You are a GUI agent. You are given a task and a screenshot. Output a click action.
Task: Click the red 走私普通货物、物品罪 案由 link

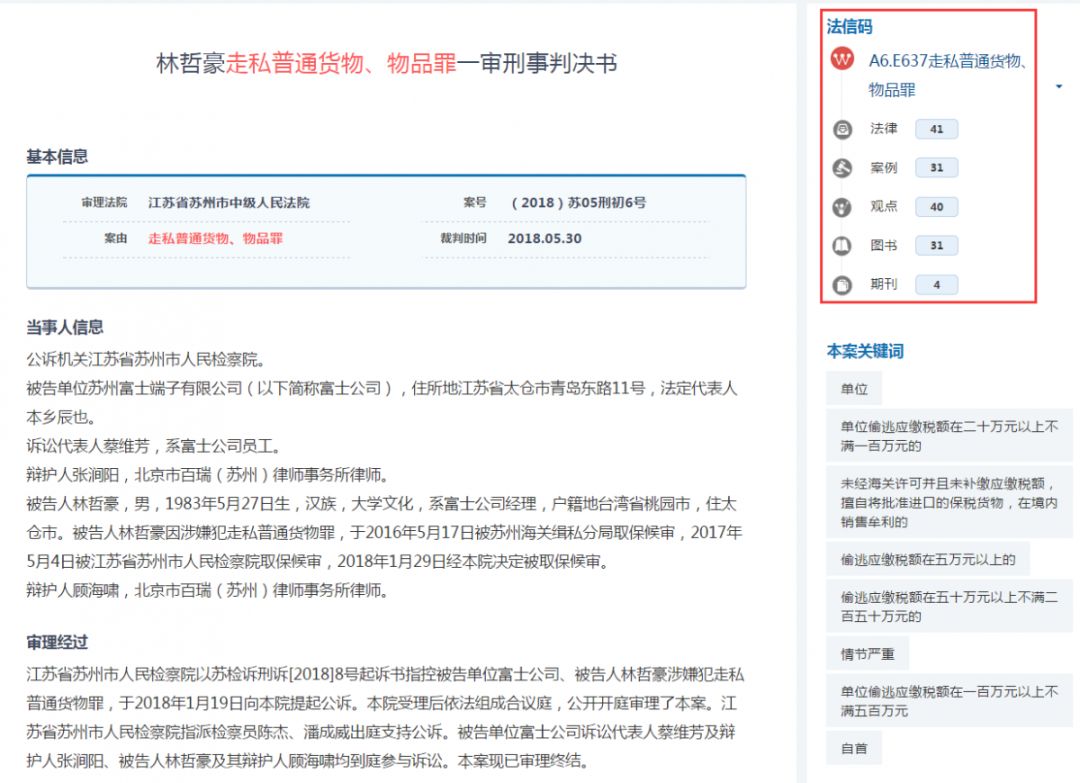[216, 238]
